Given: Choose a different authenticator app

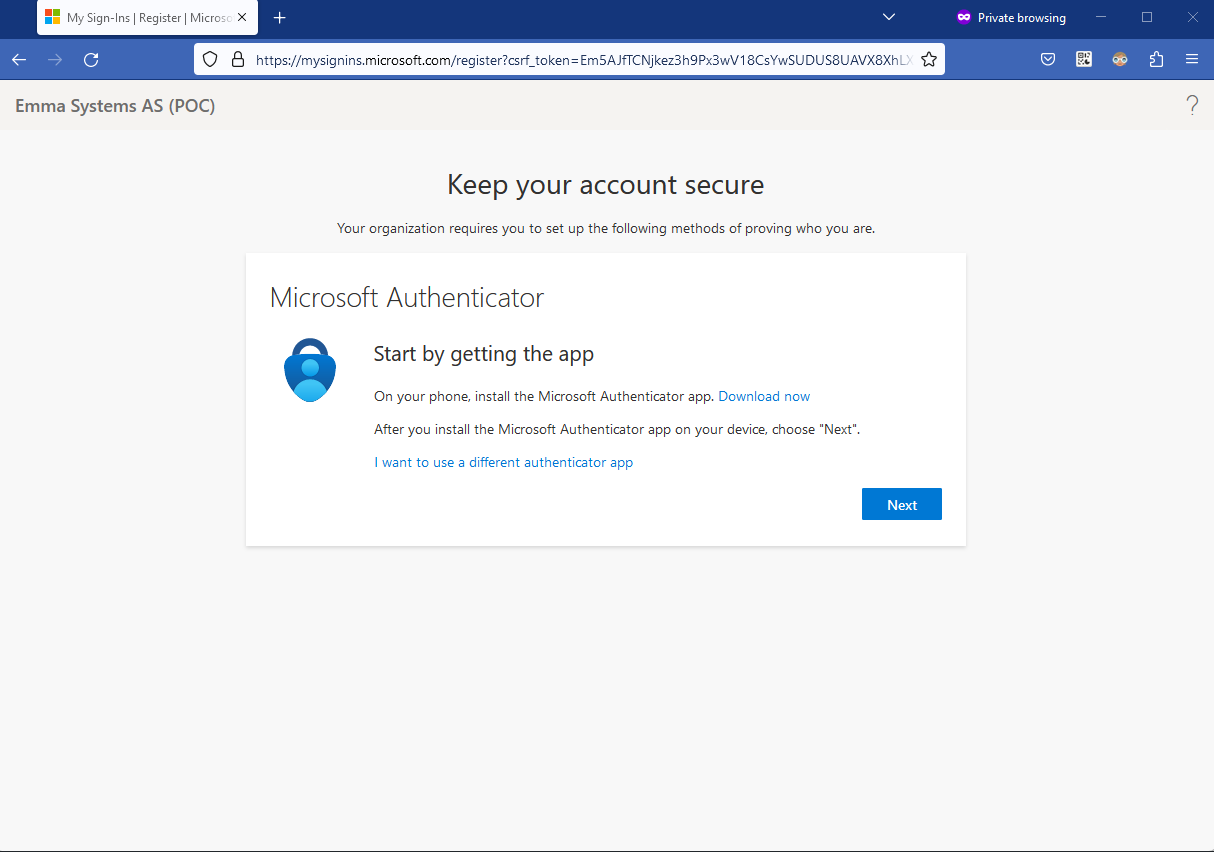Looking at the screenshot, I should pos(503,462).
